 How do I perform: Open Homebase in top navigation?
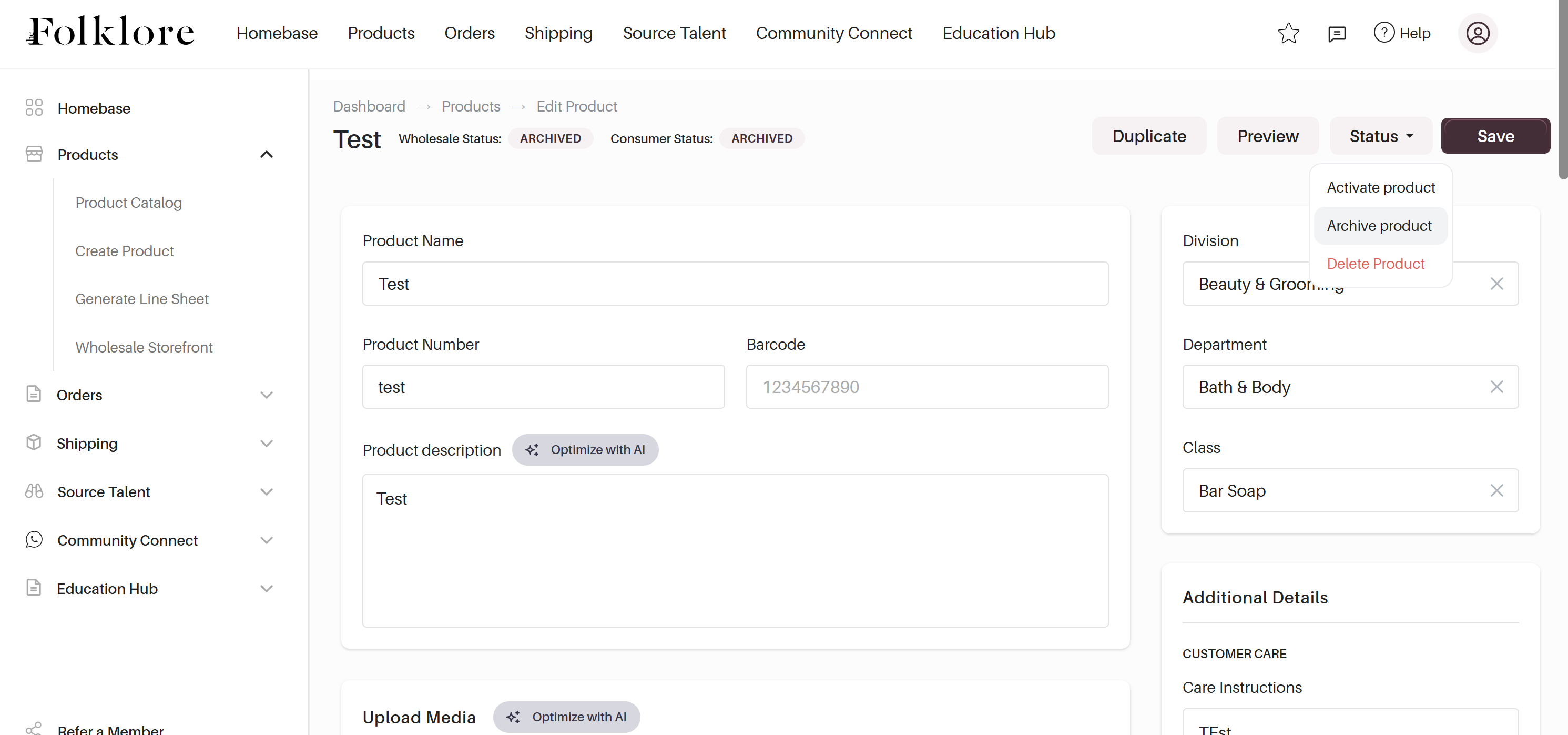(x=277, y=33)
